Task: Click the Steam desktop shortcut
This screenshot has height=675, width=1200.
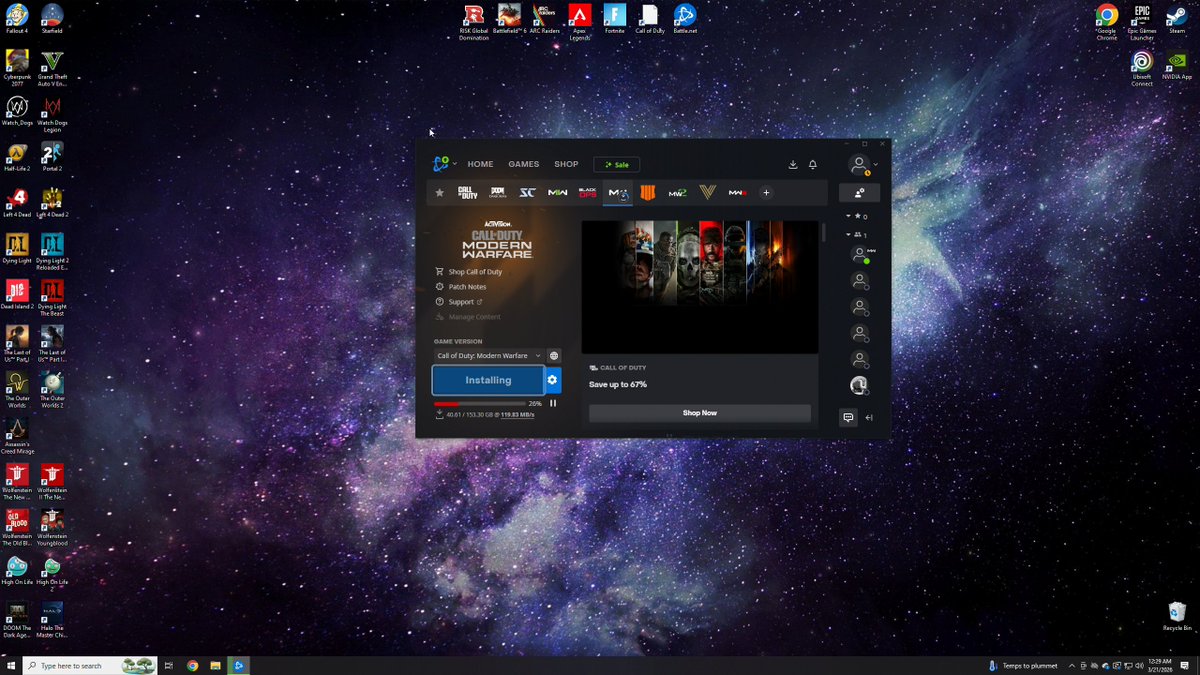Action: click(1177, 19)
